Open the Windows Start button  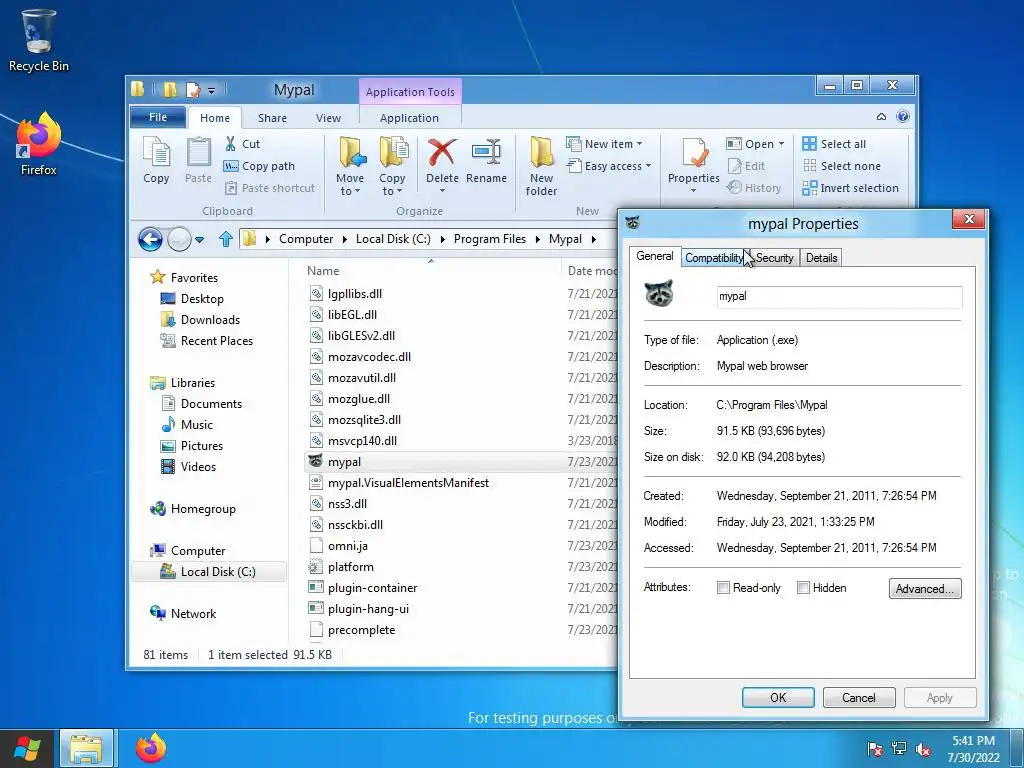pos(27,748)
